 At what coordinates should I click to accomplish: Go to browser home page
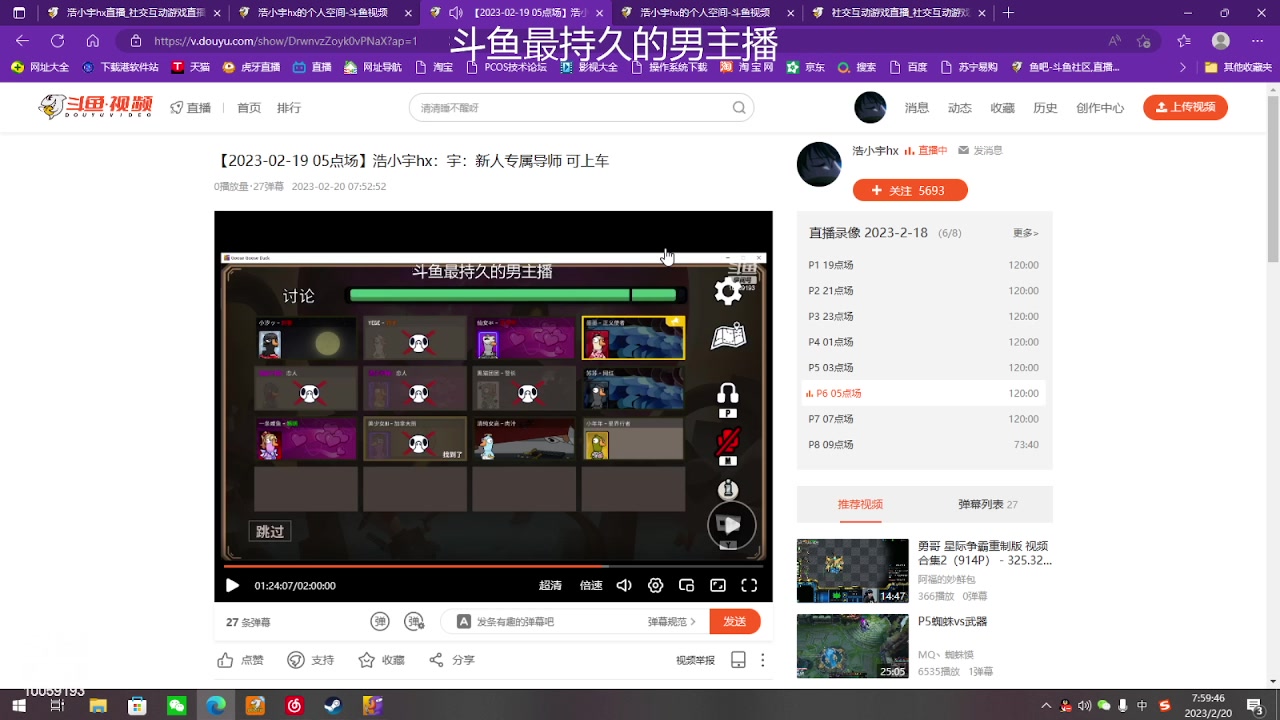[92, 41]
